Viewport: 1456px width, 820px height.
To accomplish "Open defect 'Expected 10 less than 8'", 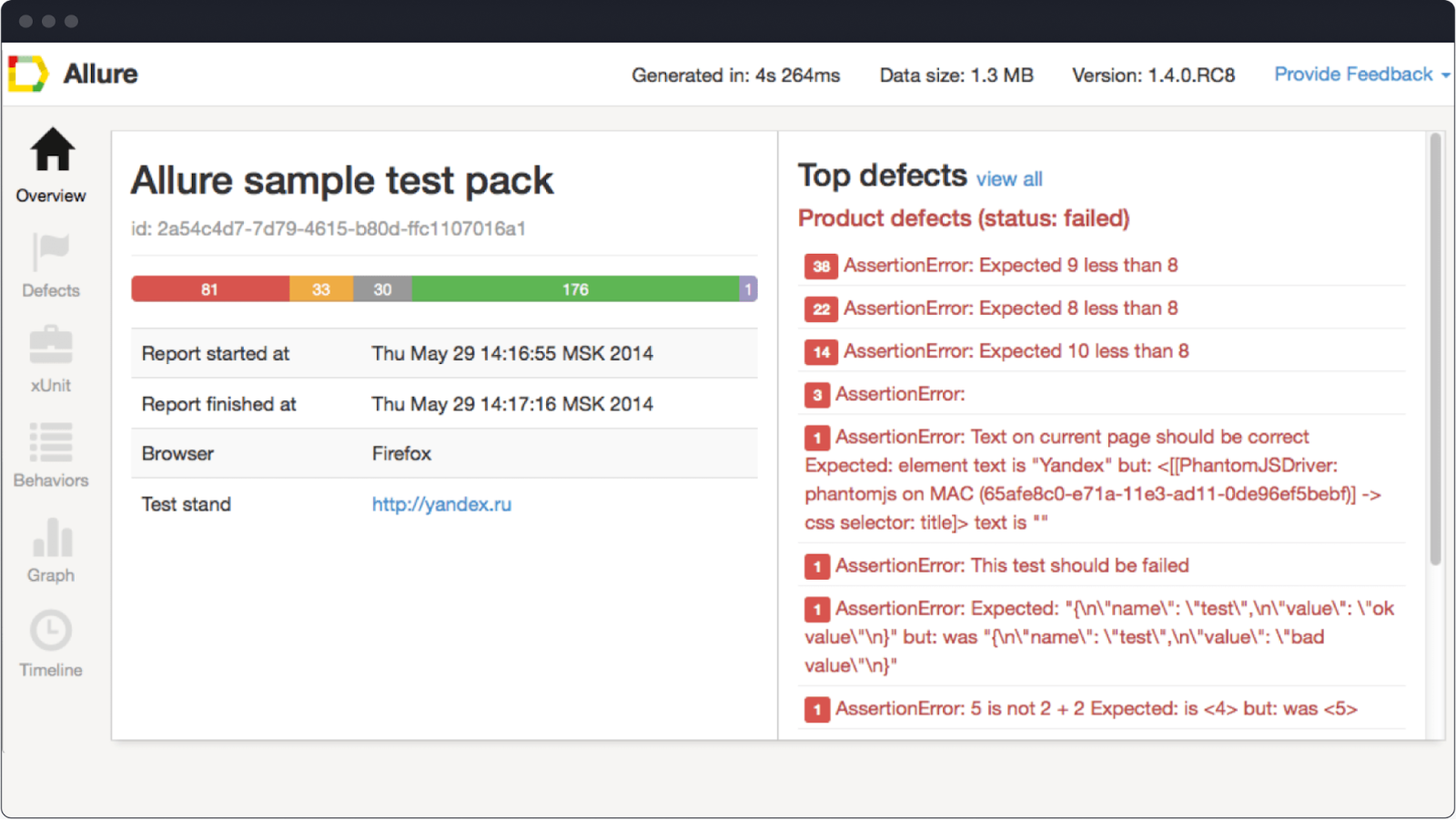I will (x=1016, y=351).
